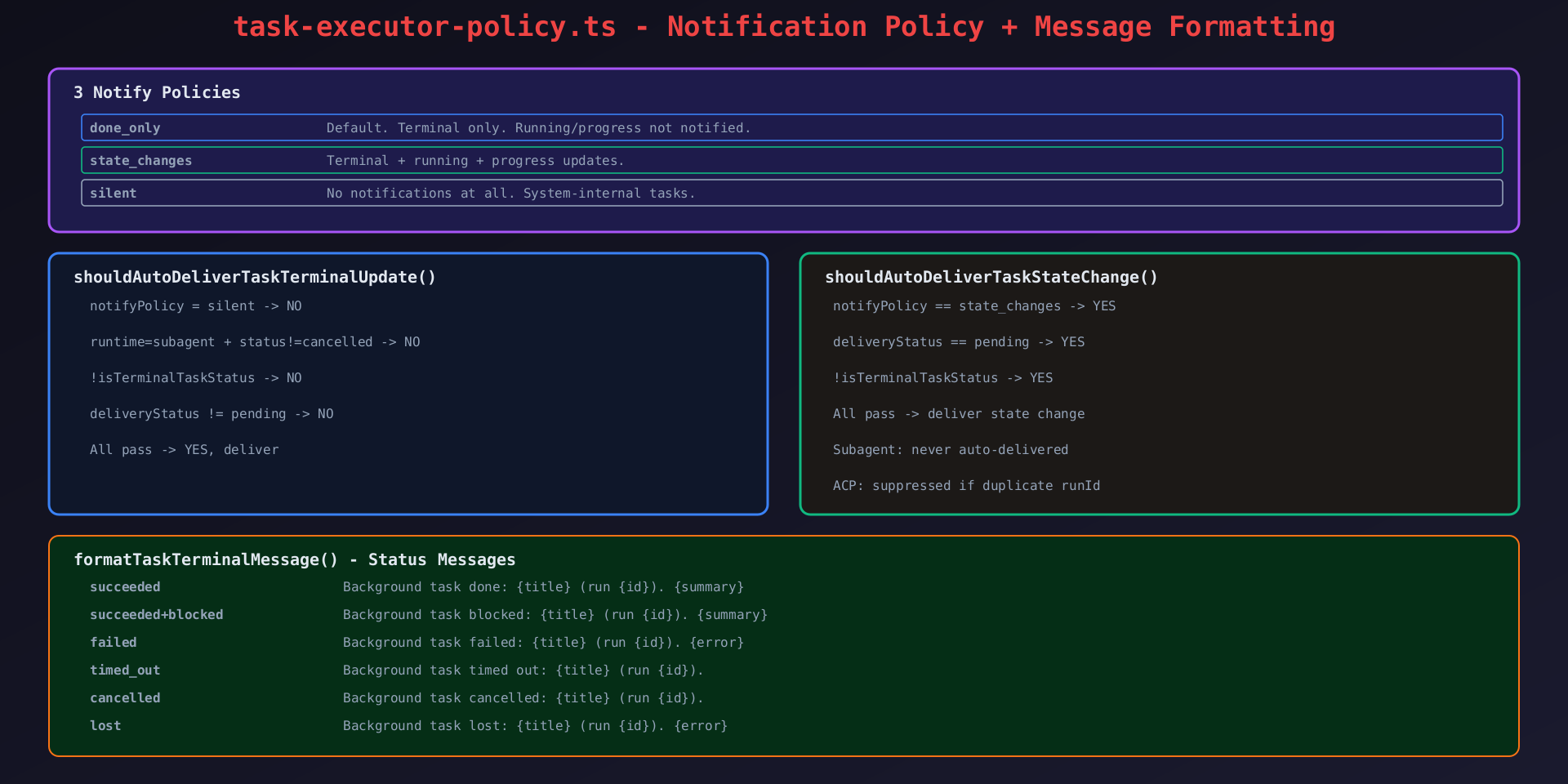1568x784 pixels.
Task: Click 'Terminal + running + progress updates.' description
Action: [475, 161]
